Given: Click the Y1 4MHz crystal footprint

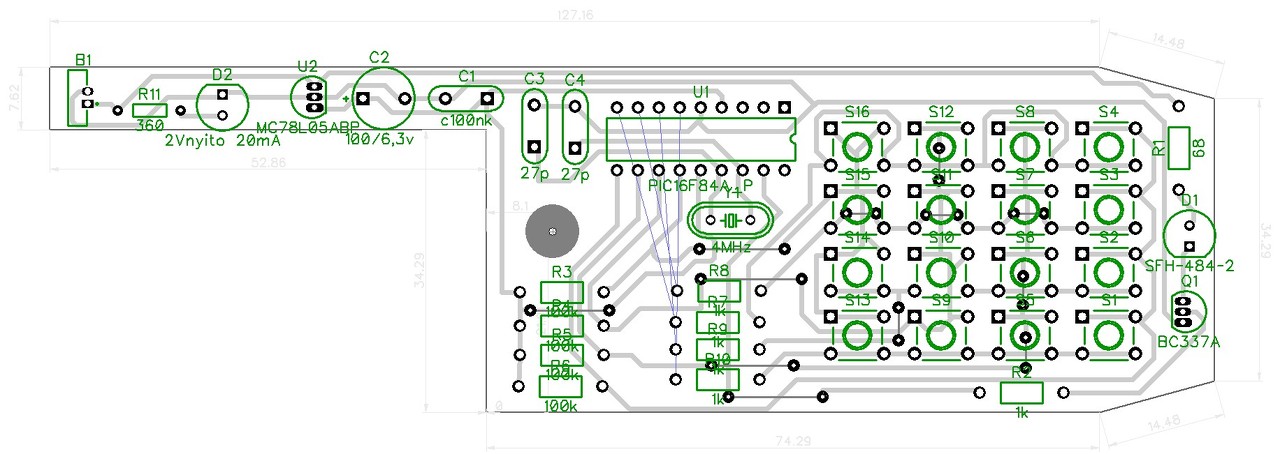Looking at the screenshot, I should 730,219.
